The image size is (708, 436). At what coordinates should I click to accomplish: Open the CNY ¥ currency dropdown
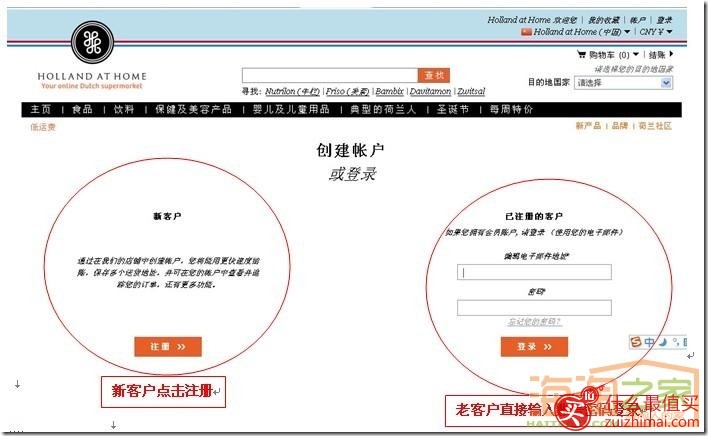(656, 32)
